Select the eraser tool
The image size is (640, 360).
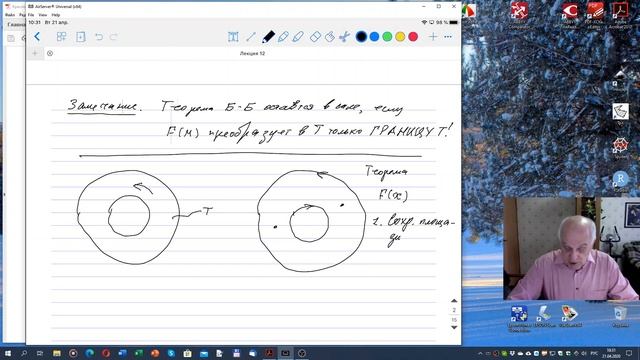[x=315, y=37]
